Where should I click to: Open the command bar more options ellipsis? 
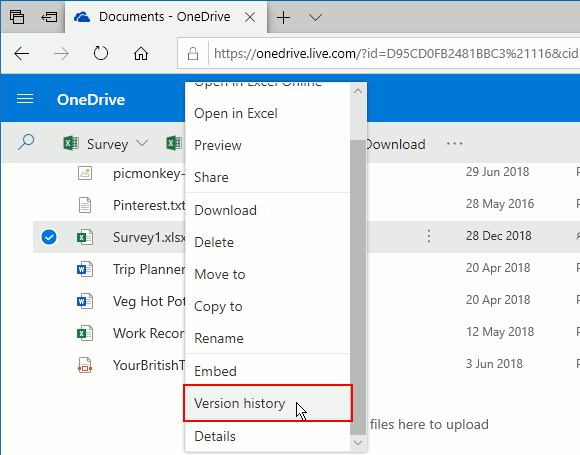tap(454, 144)
